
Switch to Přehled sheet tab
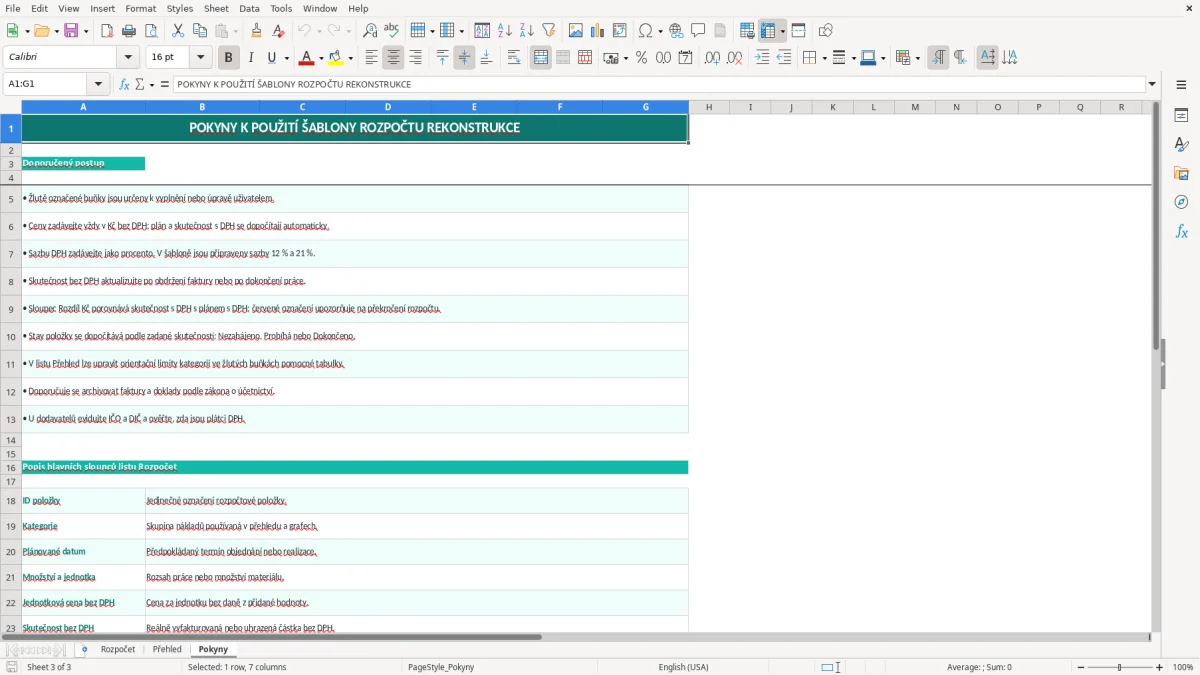click(167, 650)
